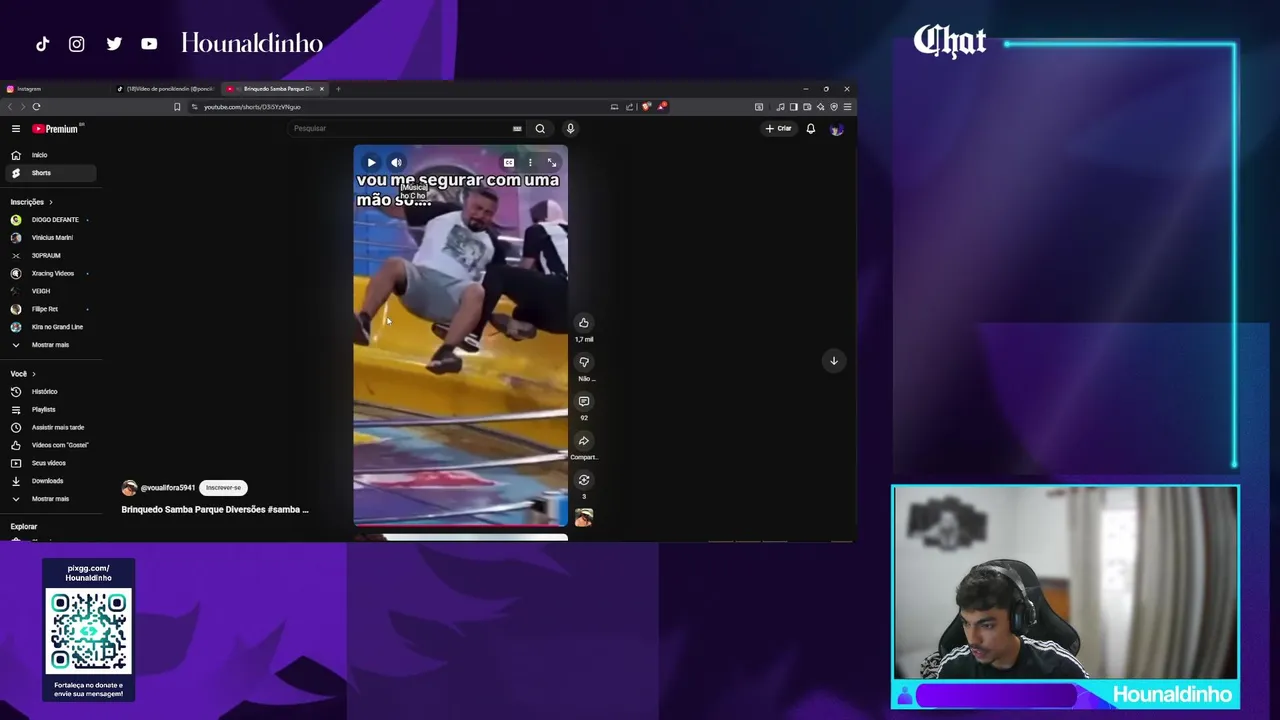Open Histórico from the sidebar

(49, 392)
